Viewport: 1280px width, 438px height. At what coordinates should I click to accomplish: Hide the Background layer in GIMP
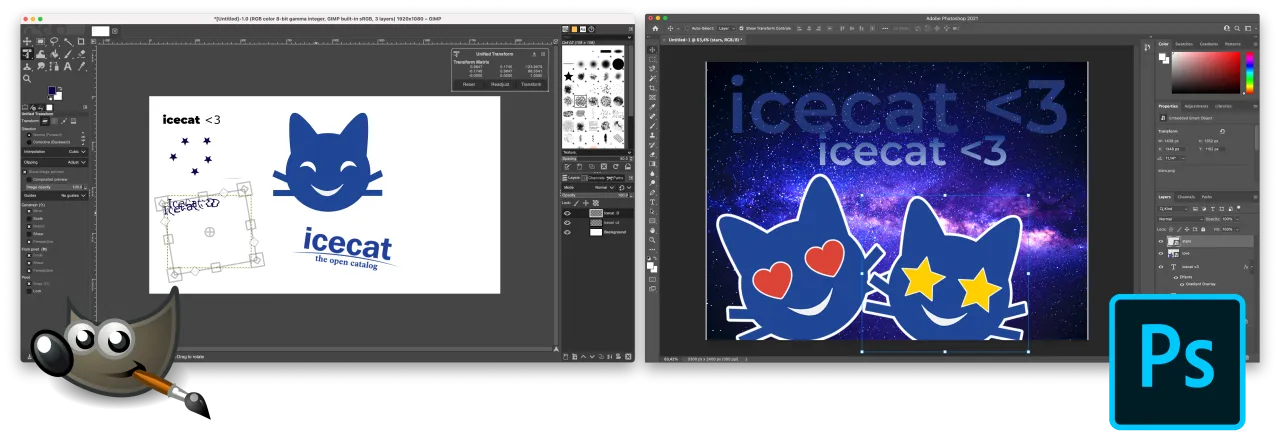coord(567,232)
